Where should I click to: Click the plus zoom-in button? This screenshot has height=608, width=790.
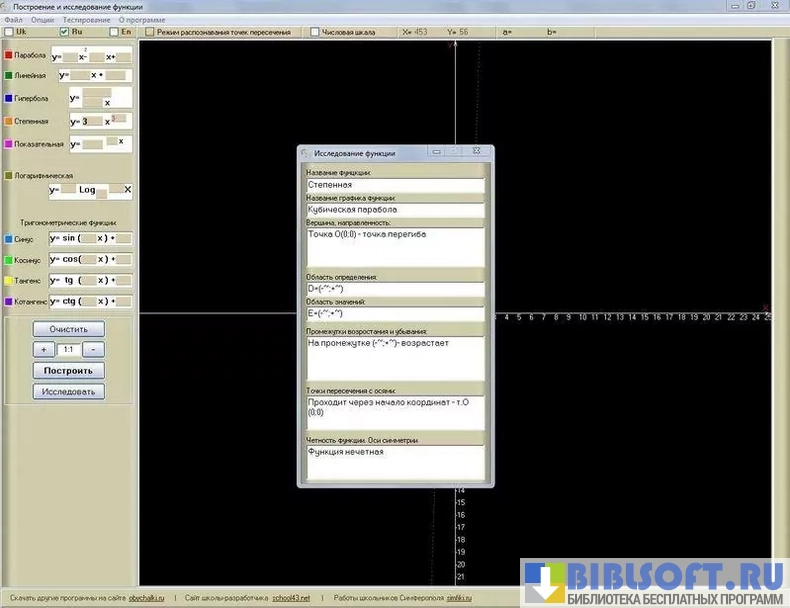coord(44,350)
